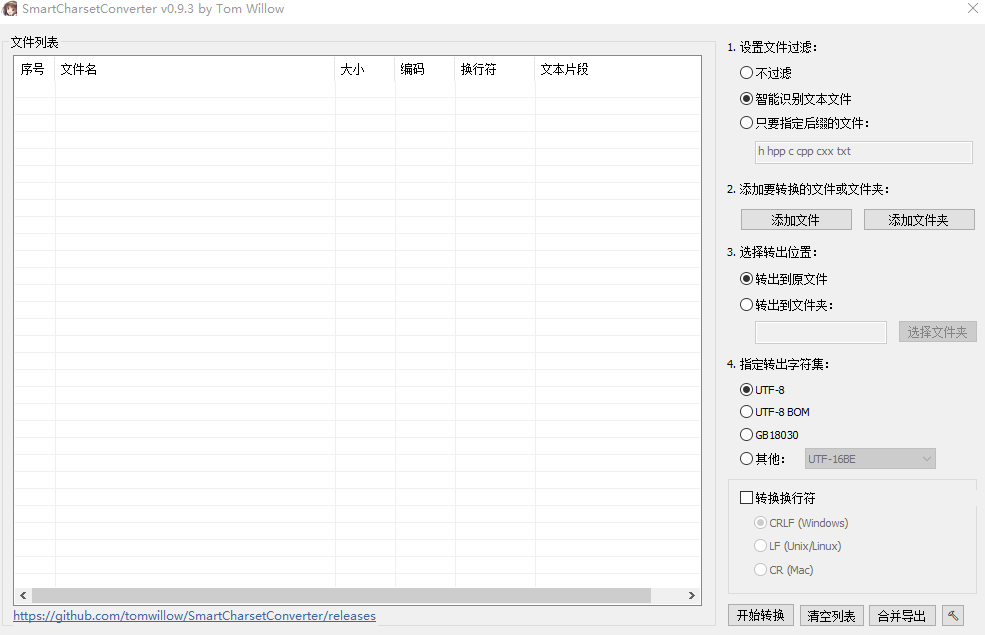Click the output folder path field
985x635 pixels.
[820, 332]
